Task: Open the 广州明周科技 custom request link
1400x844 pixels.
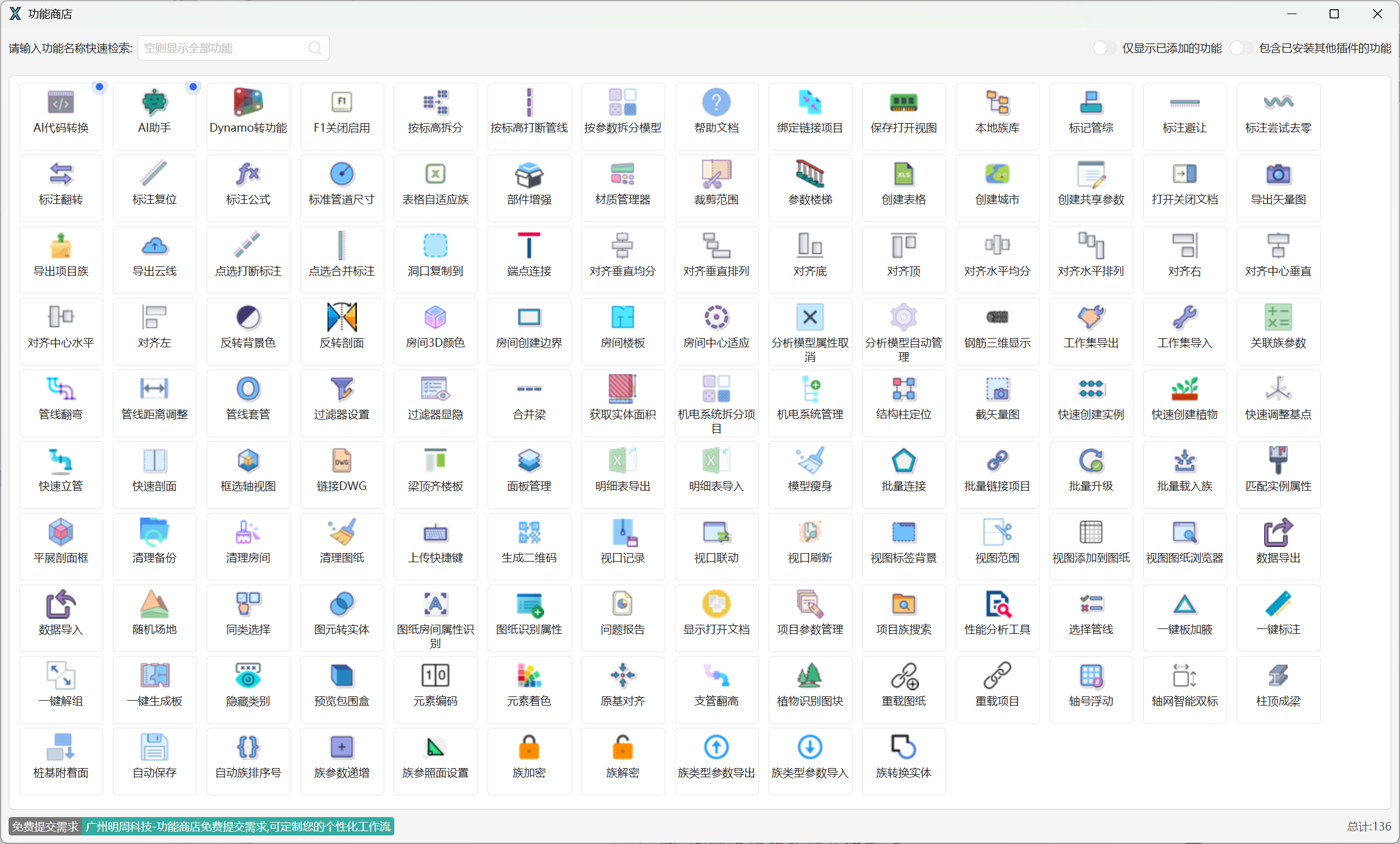Action: (238, 826)
